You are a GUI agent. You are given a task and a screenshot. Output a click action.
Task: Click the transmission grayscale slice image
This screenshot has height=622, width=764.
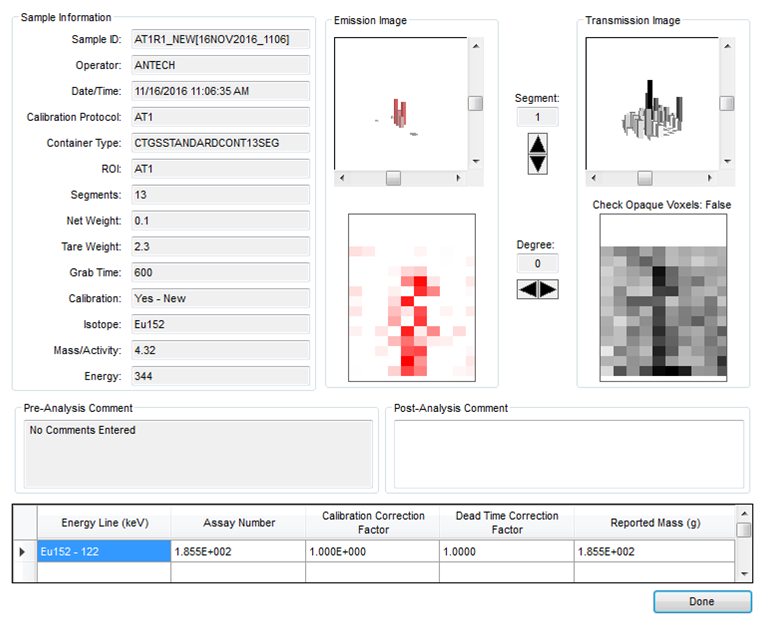[663, 297]
